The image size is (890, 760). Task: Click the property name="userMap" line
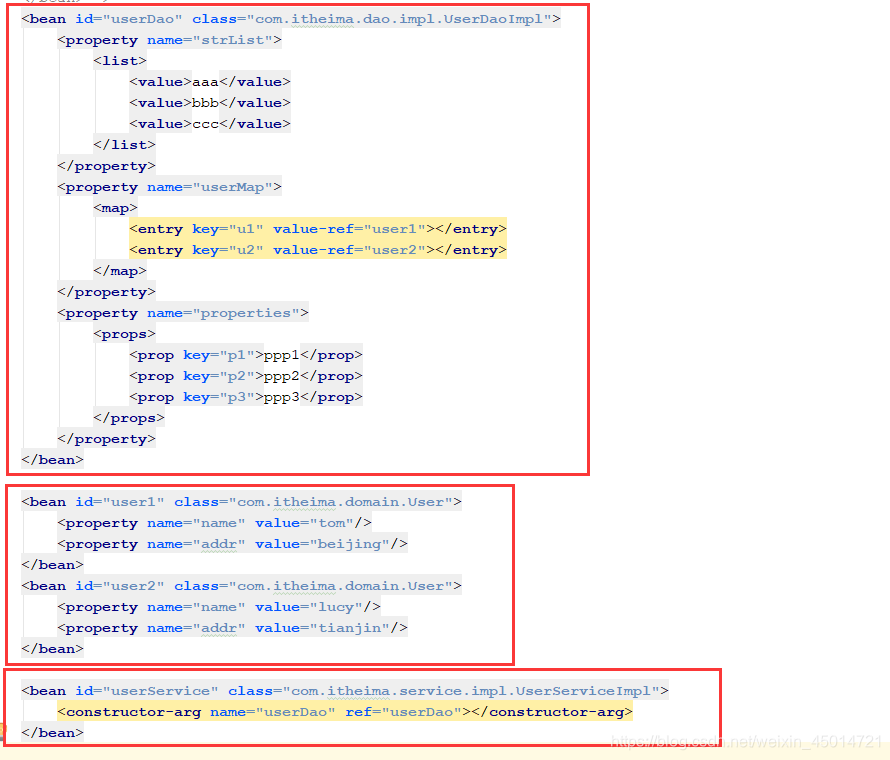[169, 187]
